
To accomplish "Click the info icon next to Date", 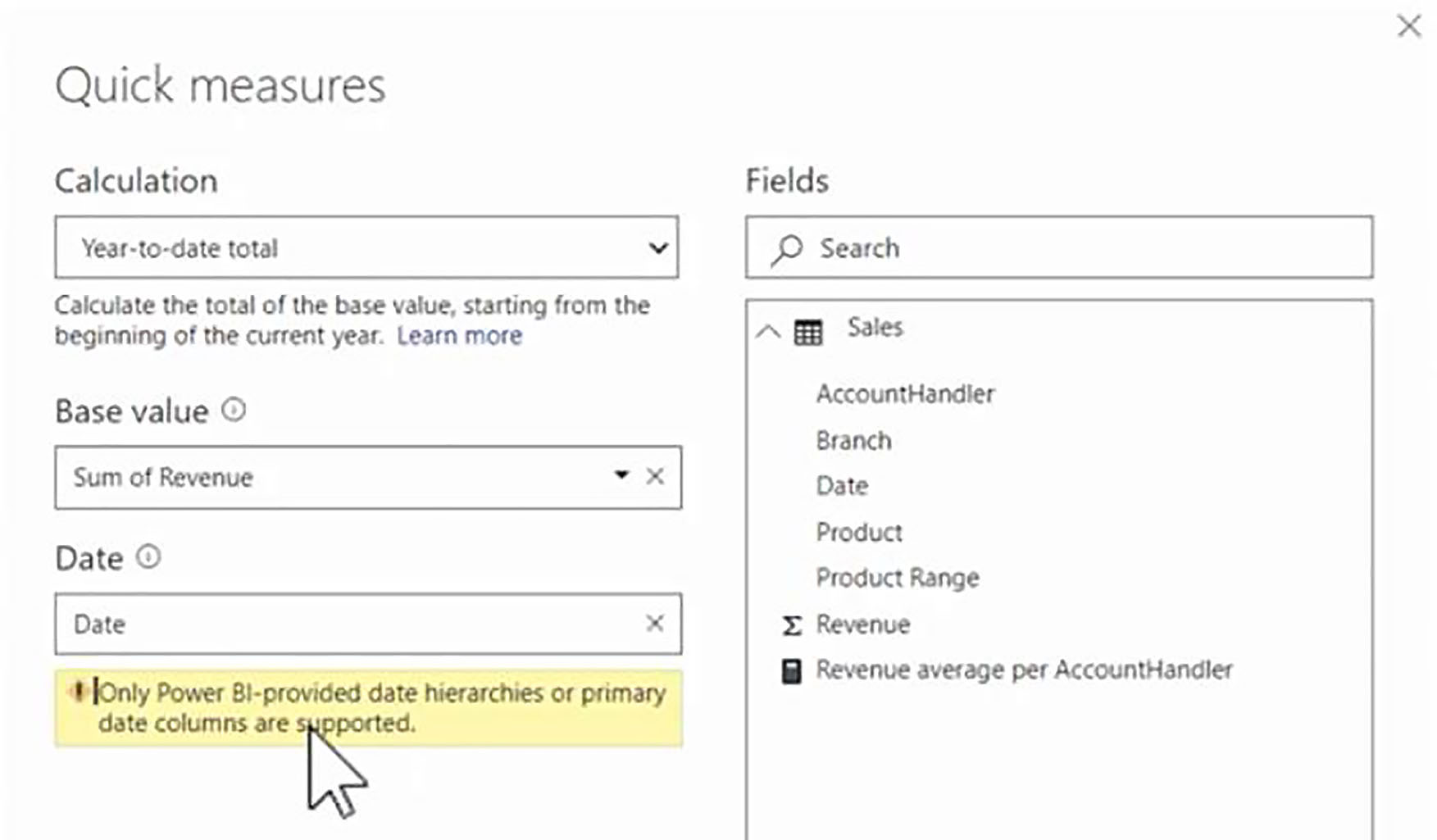I will [148, 557].
